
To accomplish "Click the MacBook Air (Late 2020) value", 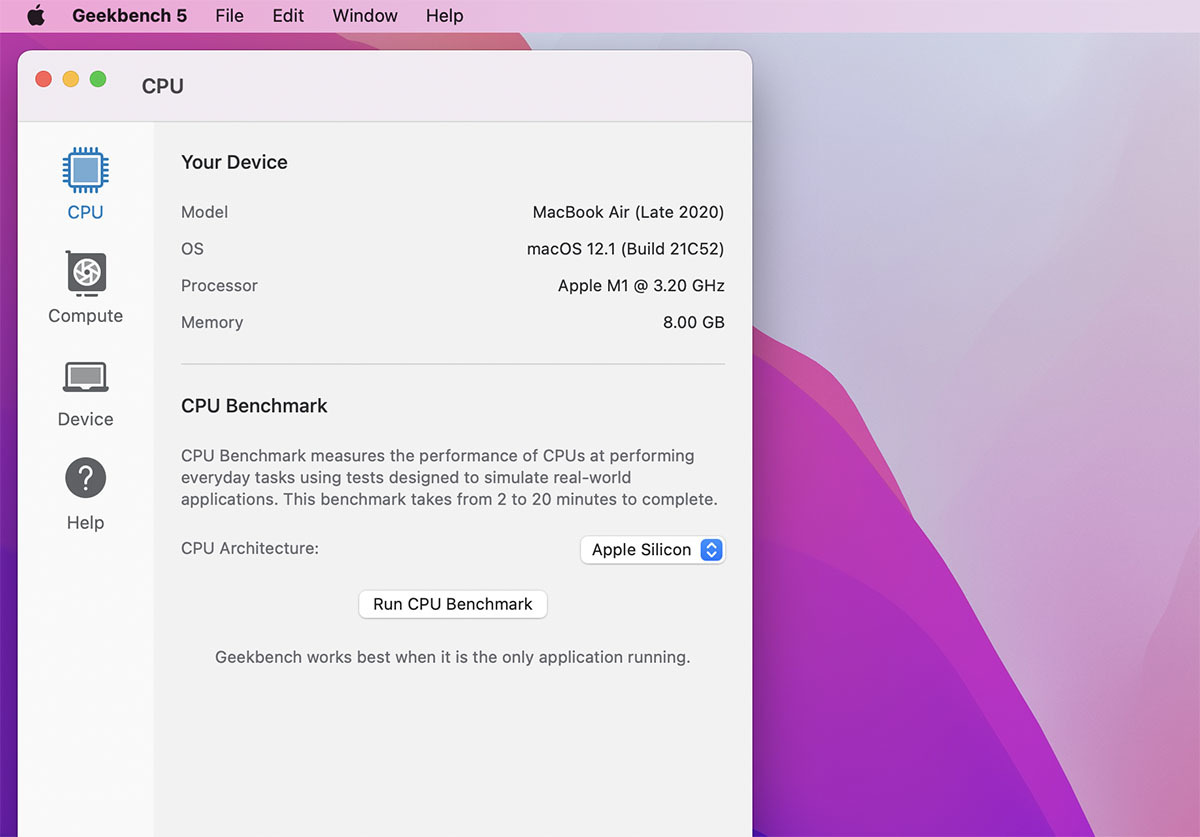I will coord(628,212).
